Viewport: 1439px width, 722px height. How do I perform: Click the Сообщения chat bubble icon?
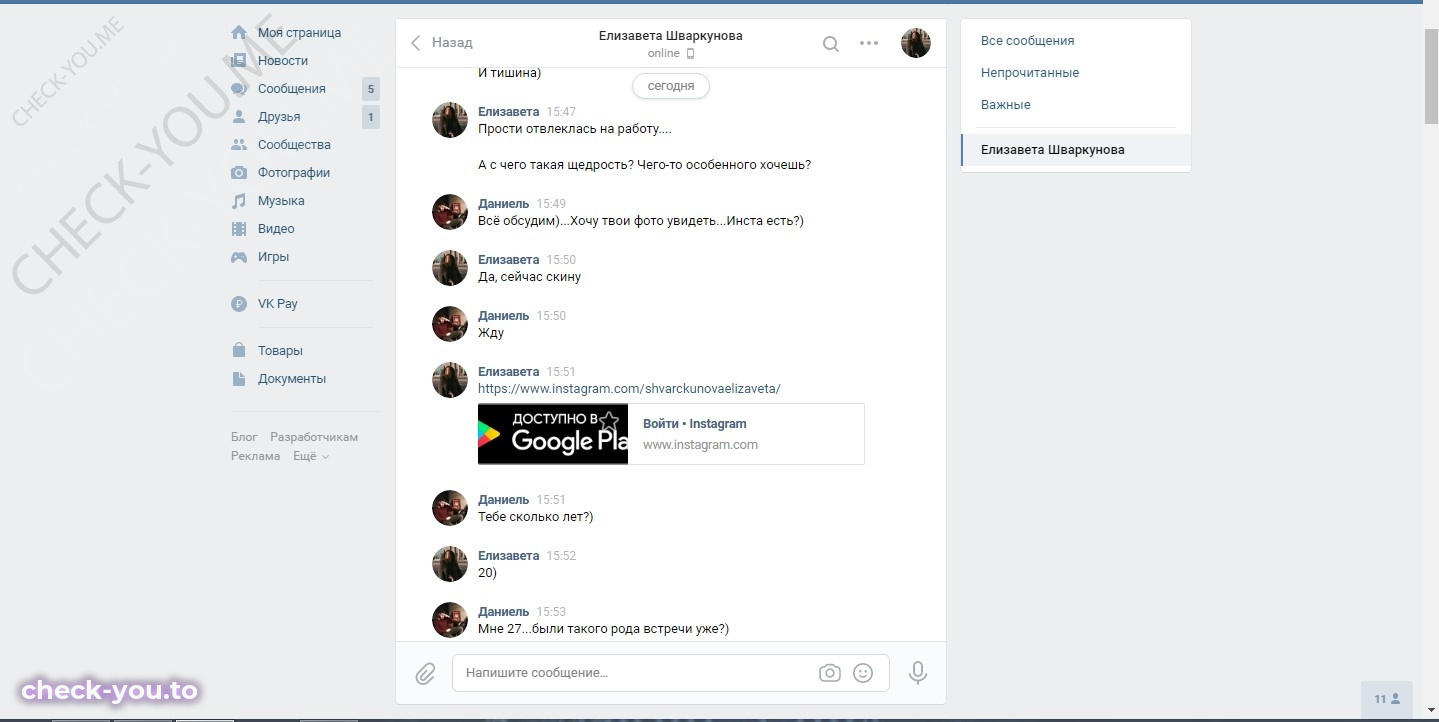[239, 89]
